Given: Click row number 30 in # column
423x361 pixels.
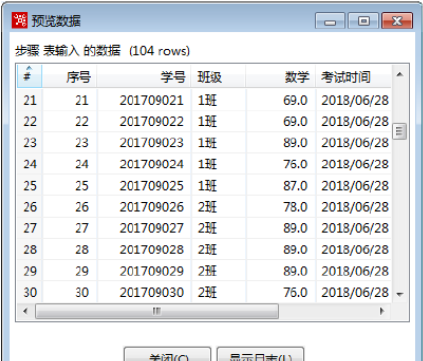Looking at the screenshot, I should (x=30, y=292).
